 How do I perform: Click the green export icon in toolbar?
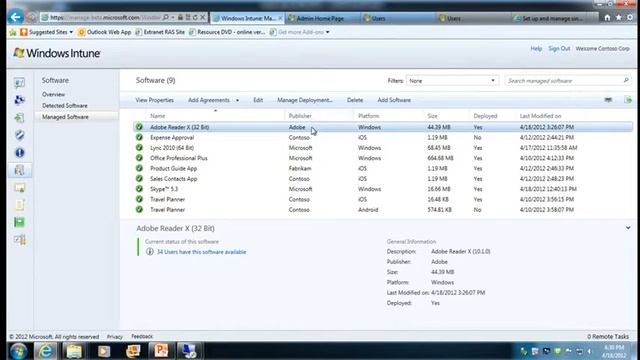pos(628,100)
